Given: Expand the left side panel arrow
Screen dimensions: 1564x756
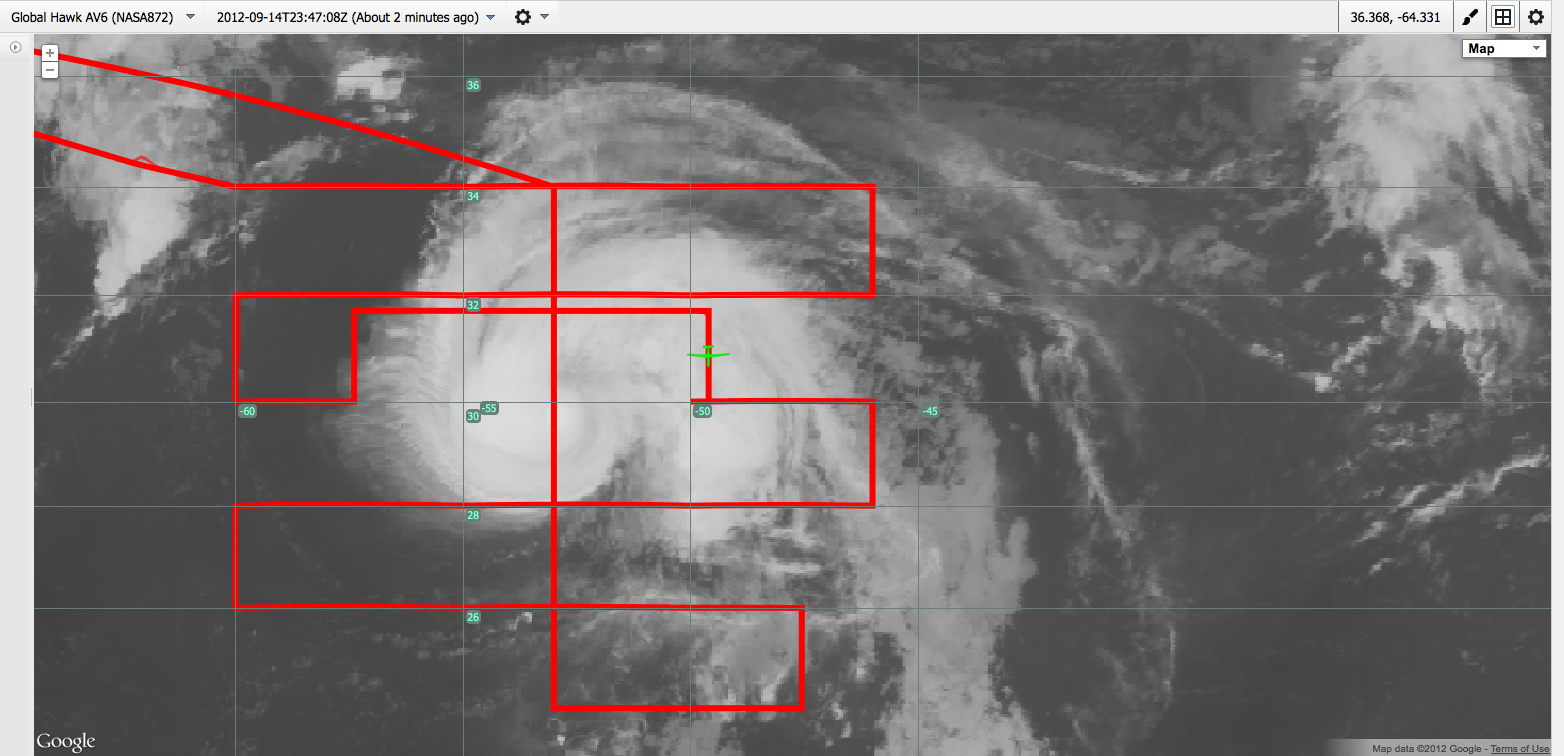Looking at the screenshot, I should pyautogui.click(x=15, y=47).
